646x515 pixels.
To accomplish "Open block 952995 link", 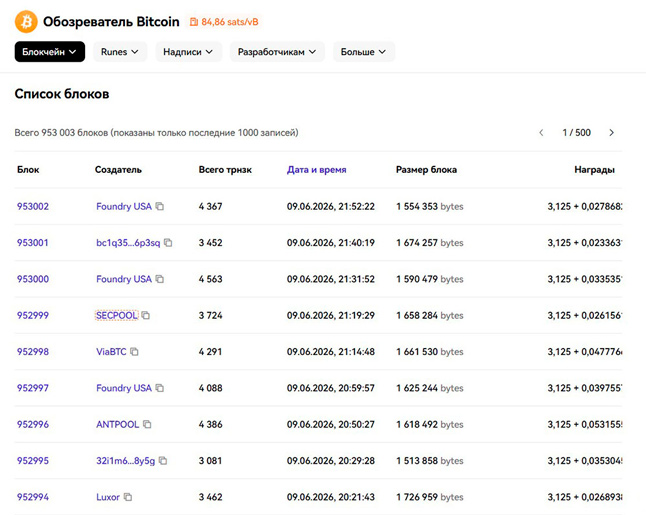I will click(33, 460).
